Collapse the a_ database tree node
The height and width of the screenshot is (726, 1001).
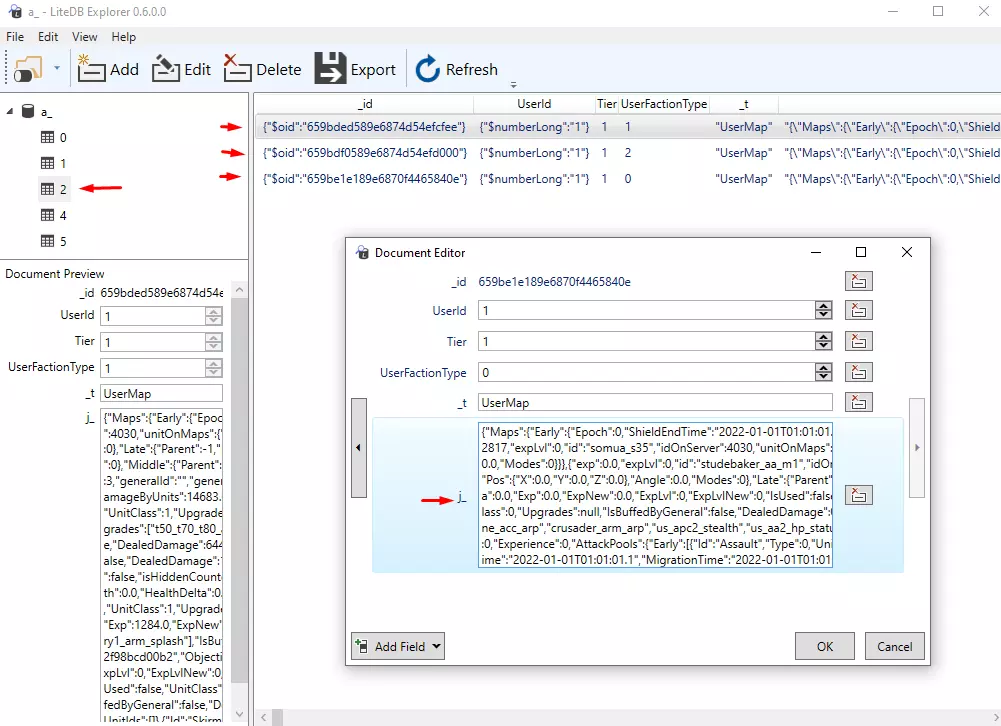10,112
